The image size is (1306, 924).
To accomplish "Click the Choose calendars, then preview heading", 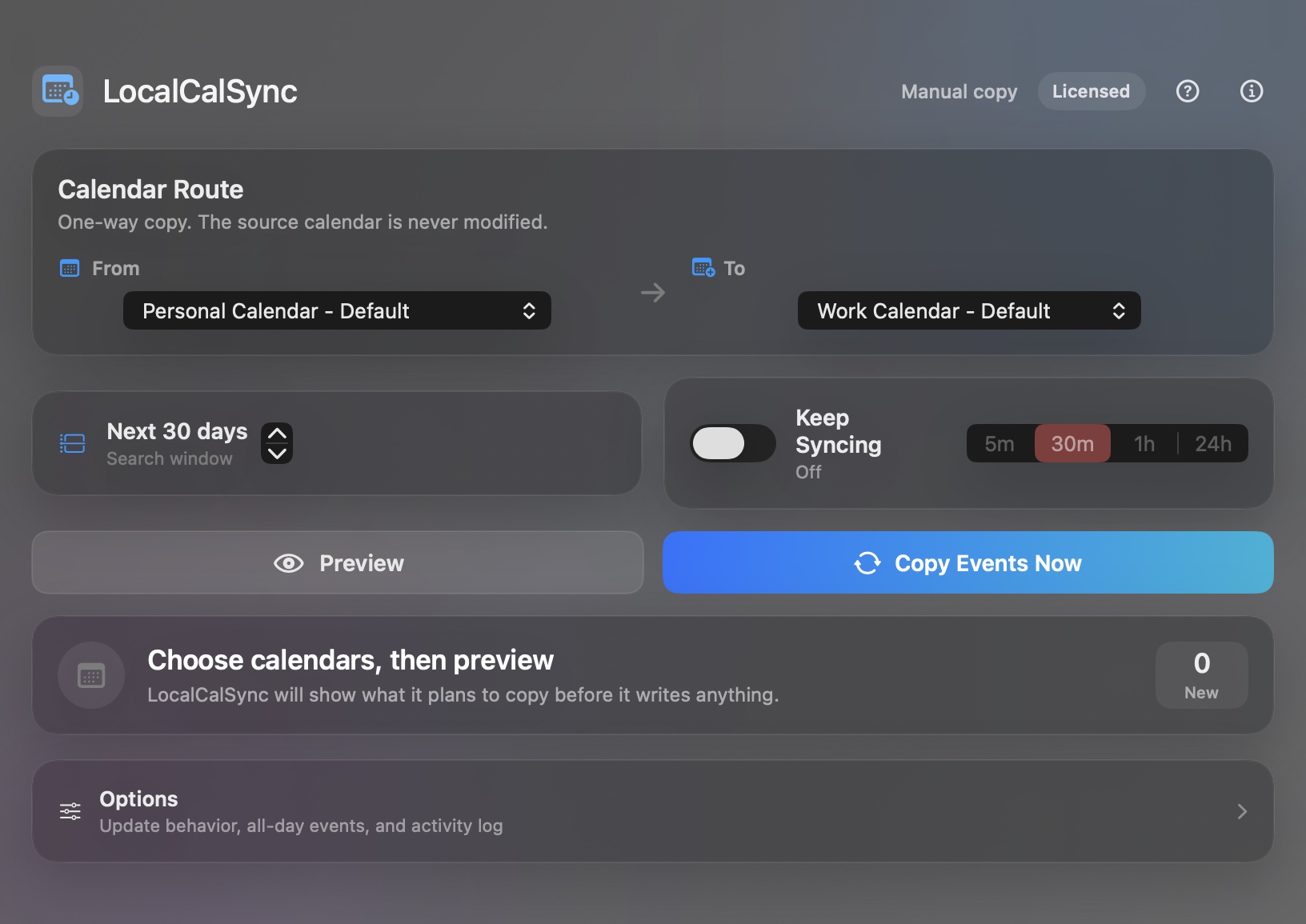I will point(351,660).
